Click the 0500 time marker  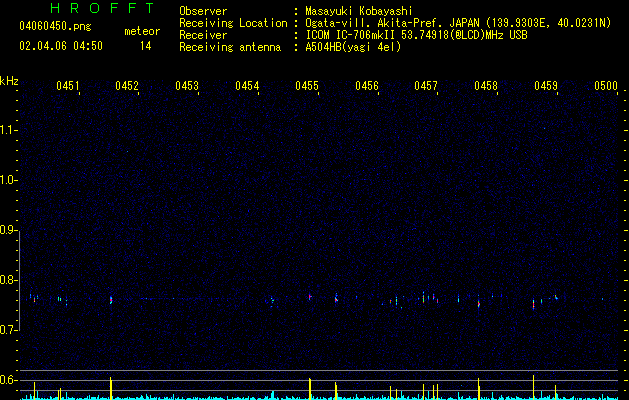[606, 86]
